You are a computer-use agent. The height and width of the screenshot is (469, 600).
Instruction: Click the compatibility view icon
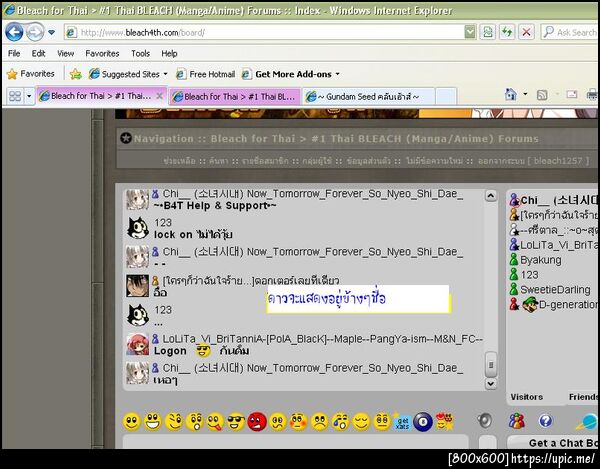tap(488, 33)
